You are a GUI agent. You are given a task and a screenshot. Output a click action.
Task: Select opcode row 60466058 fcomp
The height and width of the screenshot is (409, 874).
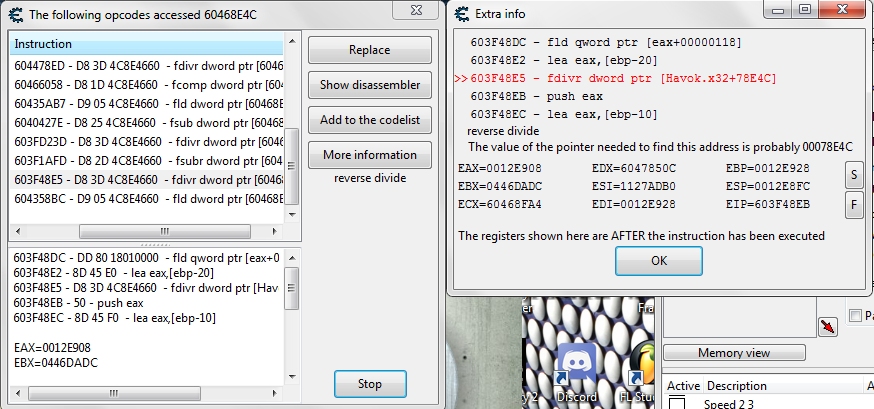[x=147, y=85]
